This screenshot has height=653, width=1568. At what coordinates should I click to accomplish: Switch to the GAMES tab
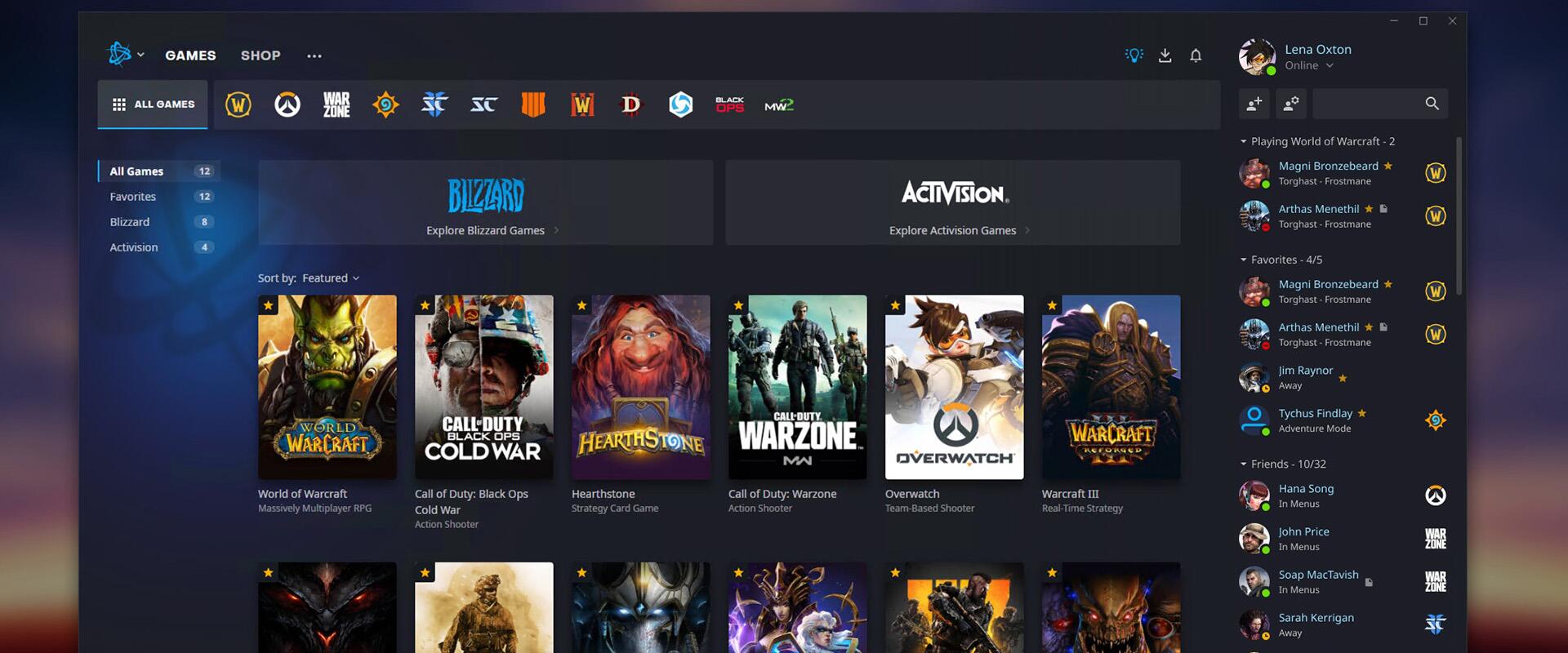[190, 56]
